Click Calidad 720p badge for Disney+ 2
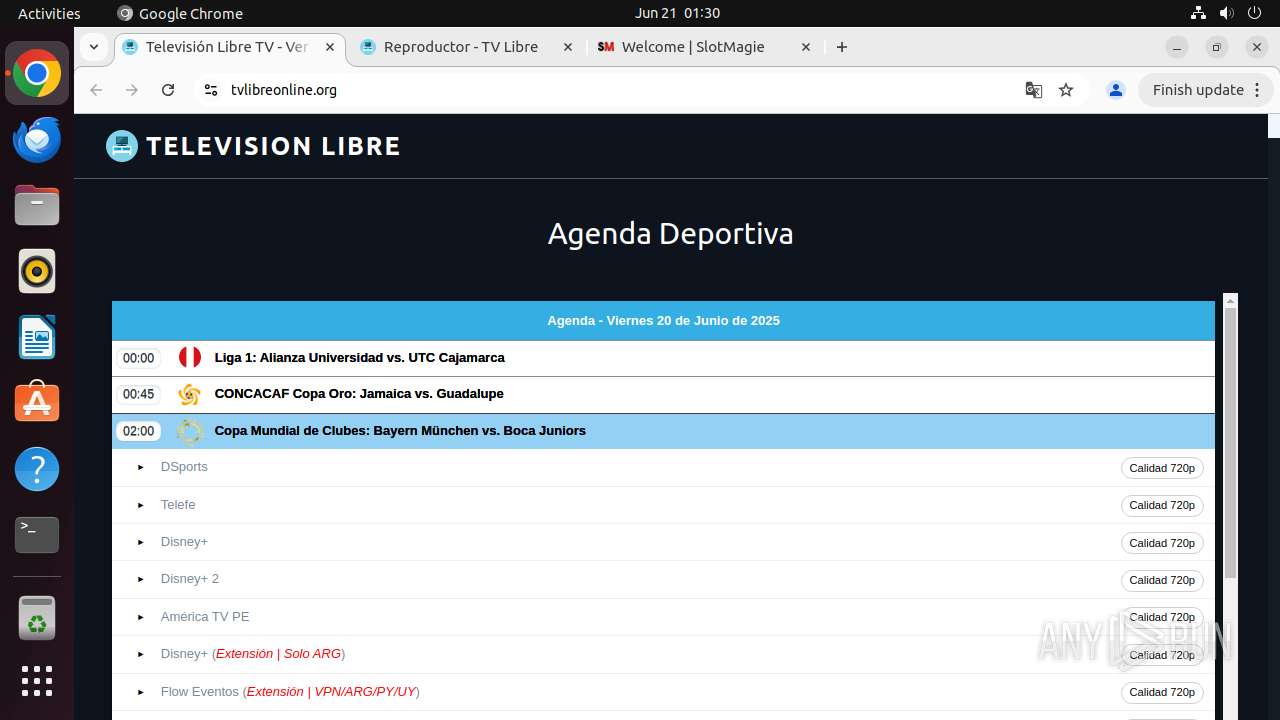This screenshot has width=1280, height=720. (1162, 580)
